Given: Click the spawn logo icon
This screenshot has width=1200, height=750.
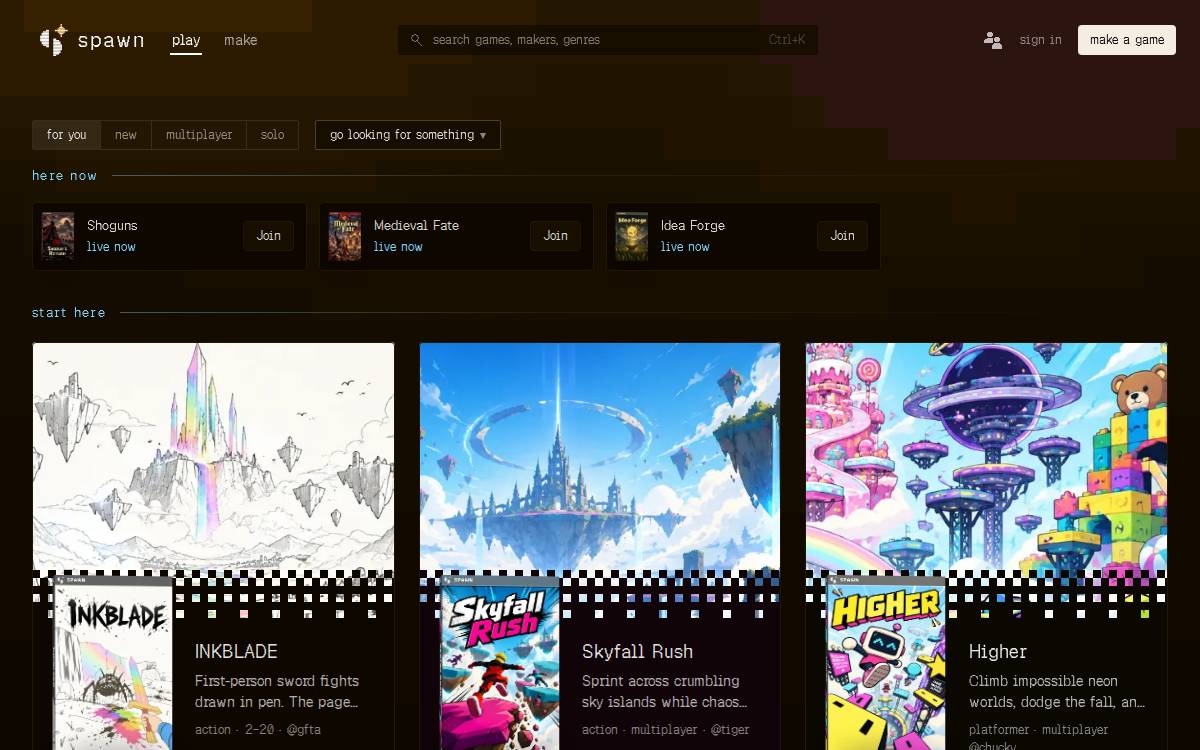Looking at the screenshot, I should tap(52, 40).
